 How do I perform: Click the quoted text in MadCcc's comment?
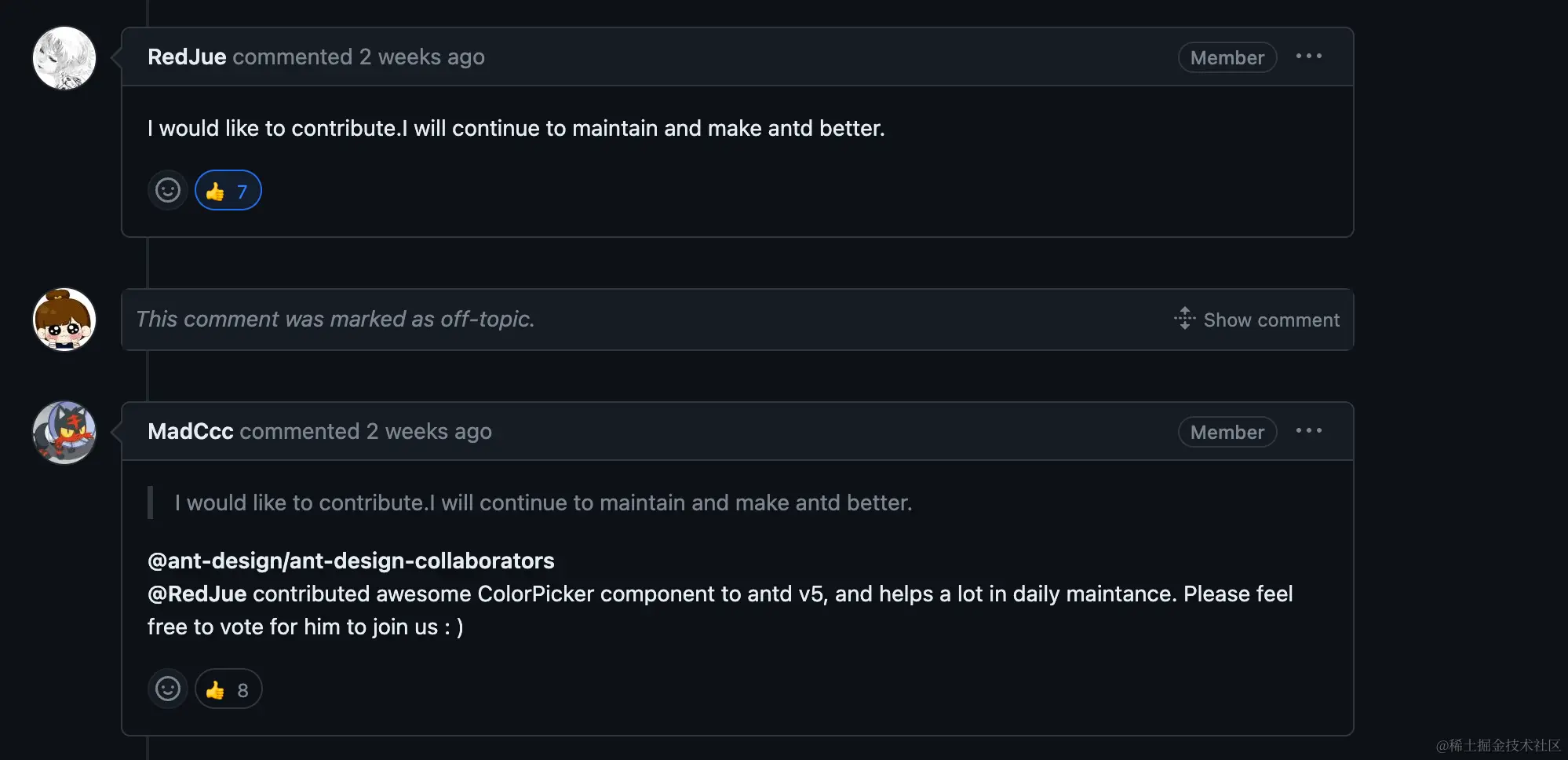[x=543, y=502]
